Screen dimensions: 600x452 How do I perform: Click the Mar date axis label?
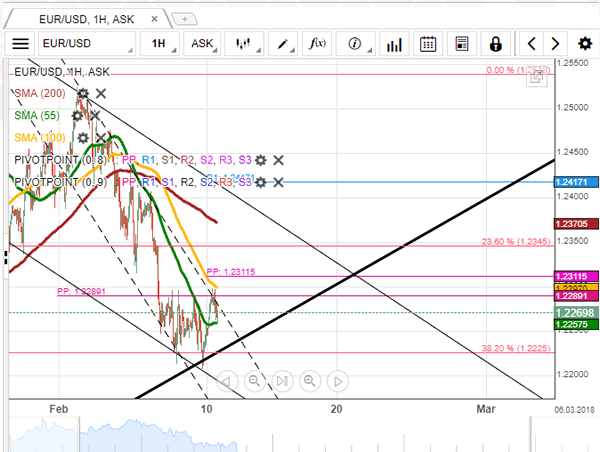click(x=486, y=409)
